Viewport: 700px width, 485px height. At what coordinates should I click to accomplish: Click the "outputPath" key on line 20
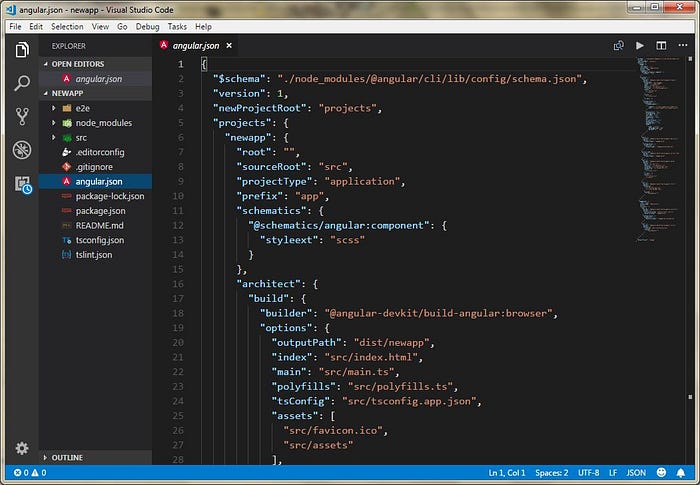pos(306,343)
